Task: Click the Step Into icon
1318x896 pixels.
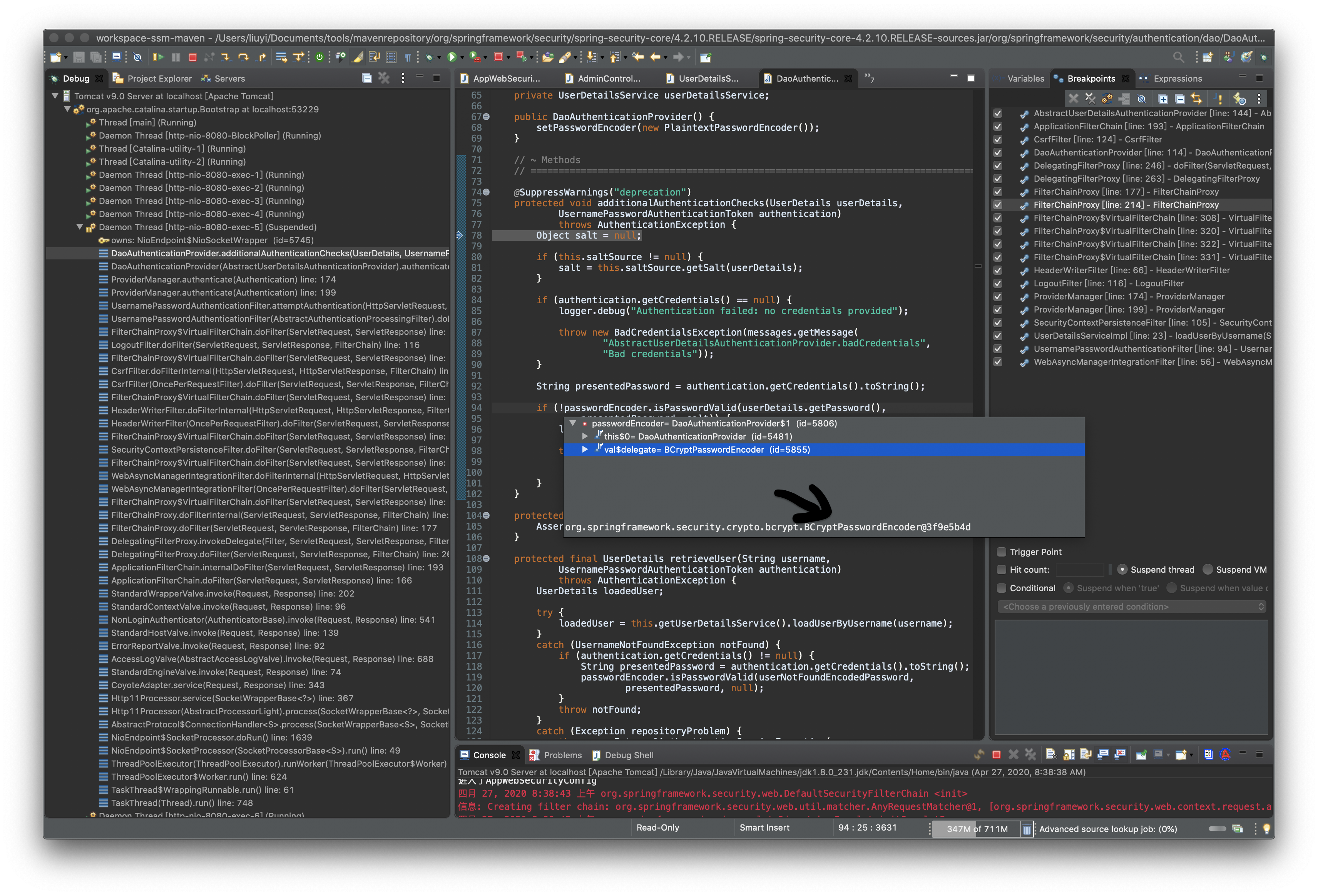Action: tap(226, 57)
